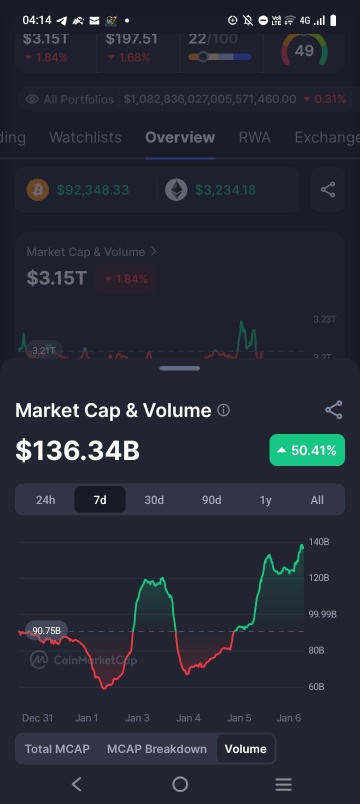This screenshot has width=360, height=804.
Task: Grab the bottom sheet drag handle
Action: coord(179,368)
